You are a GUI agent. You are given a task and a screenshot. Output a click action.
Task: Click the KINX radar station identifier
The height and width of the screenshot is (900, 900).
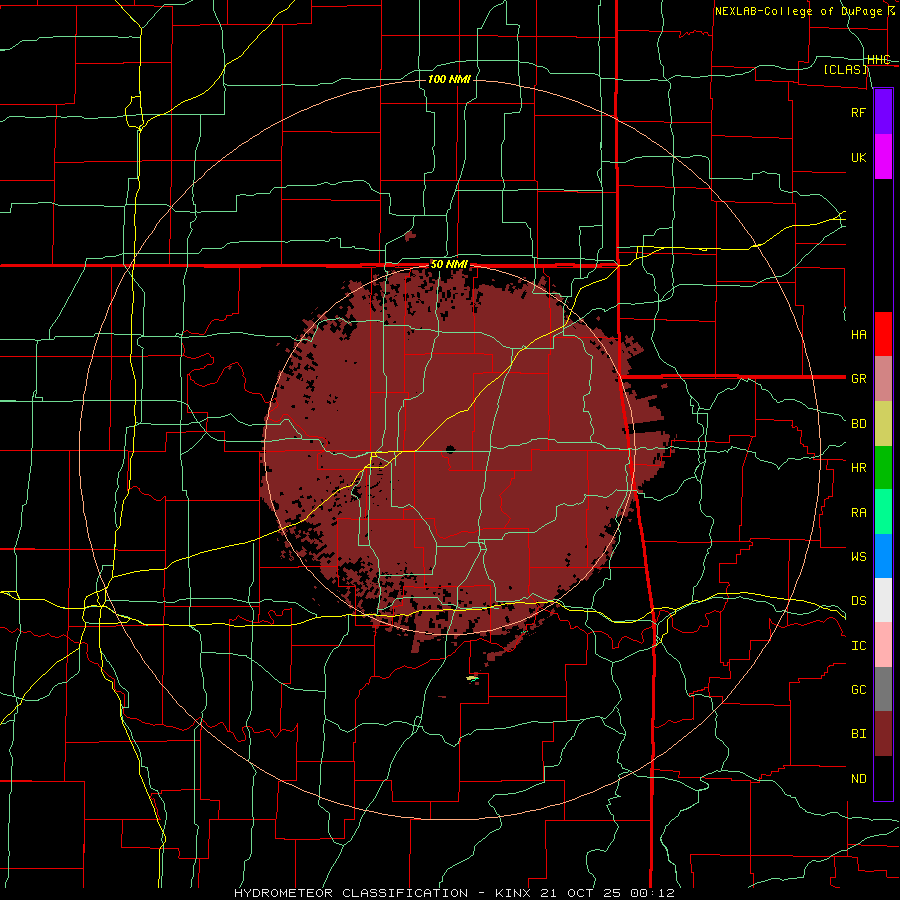point(514,893)
